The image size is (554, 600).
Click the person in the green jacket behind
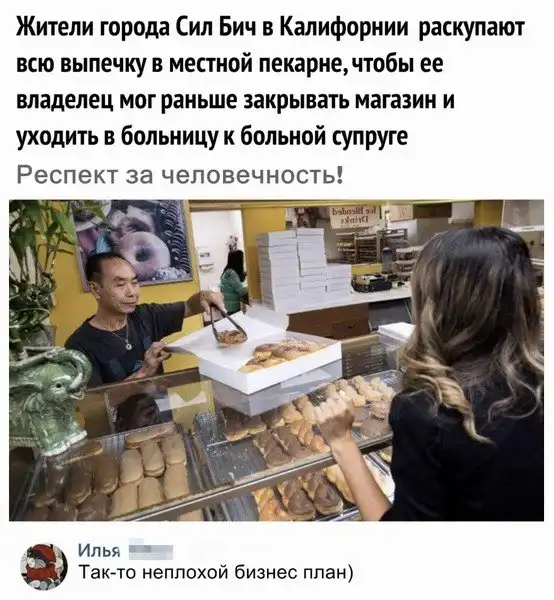tap(234, 281)
